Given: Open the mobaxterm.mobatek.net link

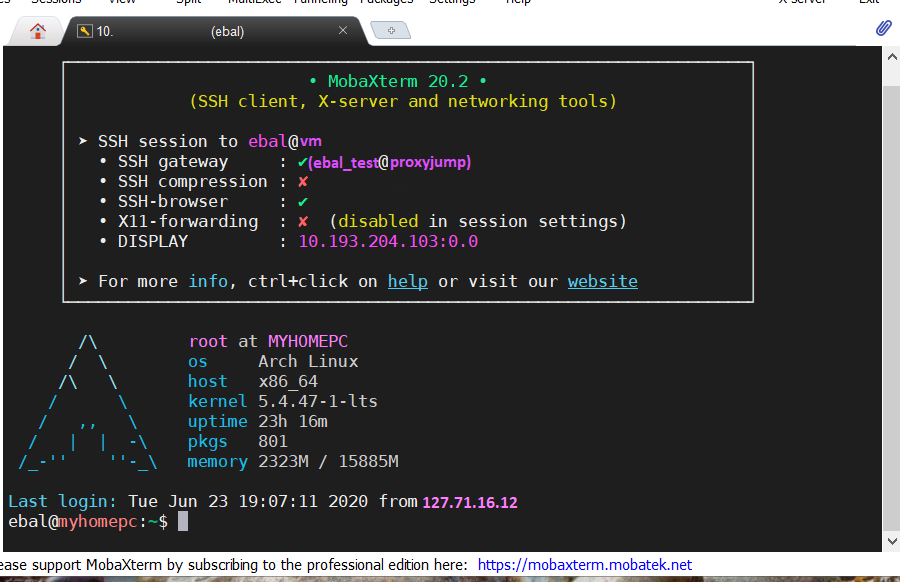Looking at the screenshot, I should (584, 565).
